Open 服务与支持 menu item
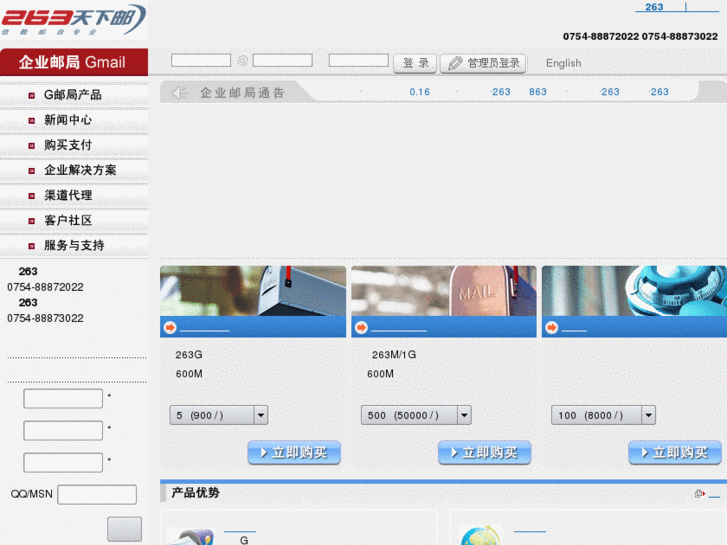Screen dimensions: 727x545 (x=74, y=245)
